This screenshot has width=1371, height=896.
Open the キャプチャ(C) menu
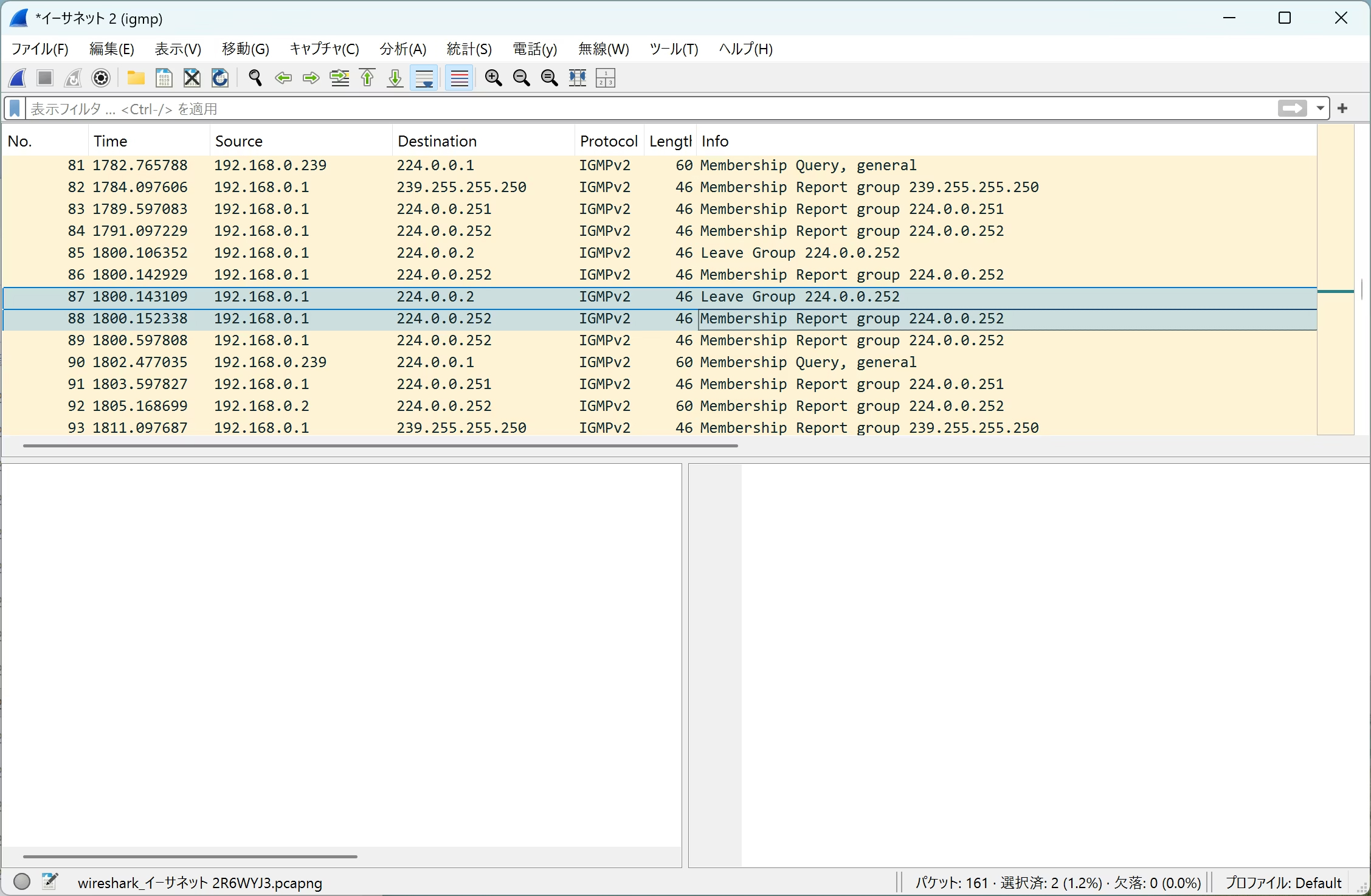point(323,49)
